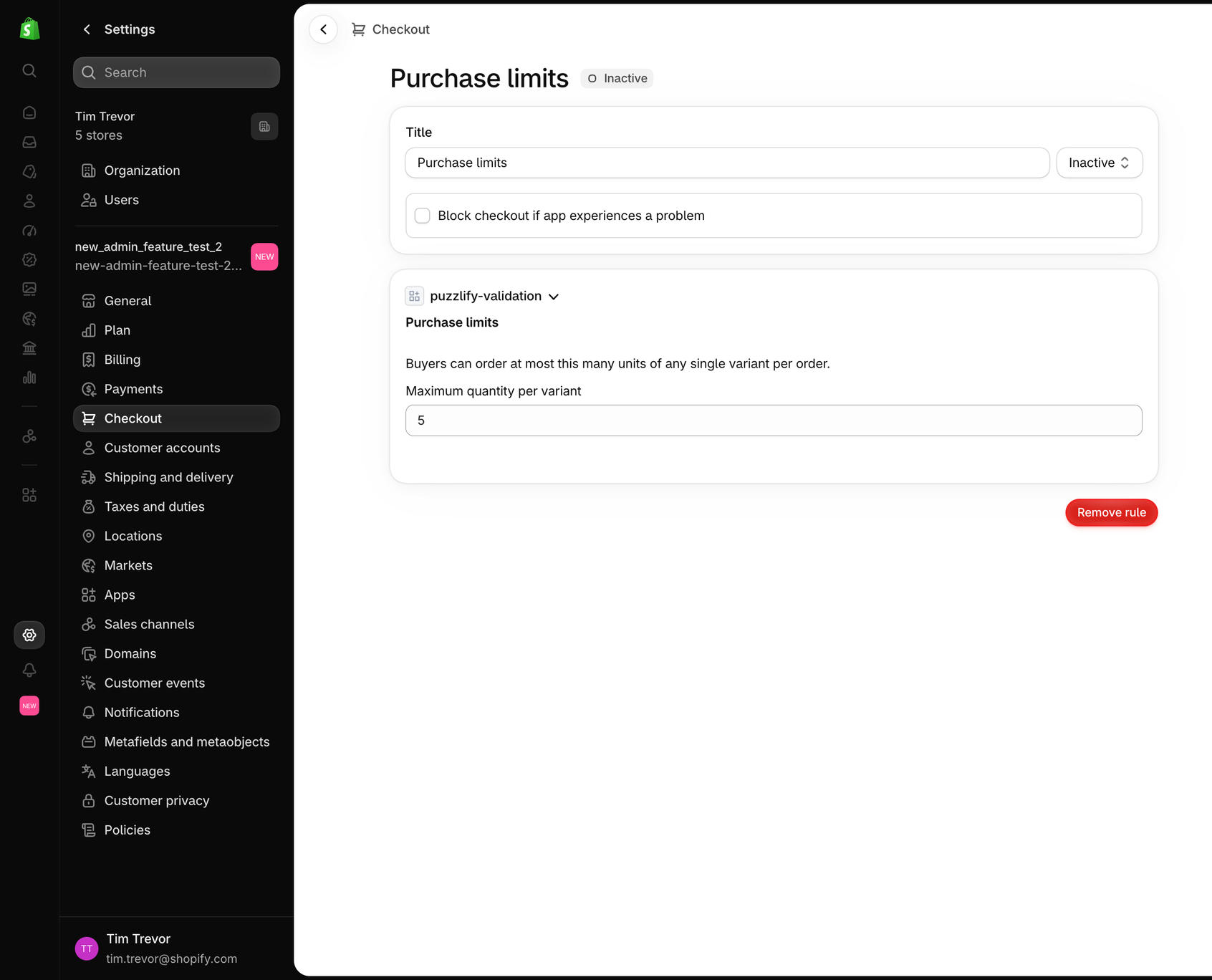Open Marketing target icon in the left rail

[29, 230]
